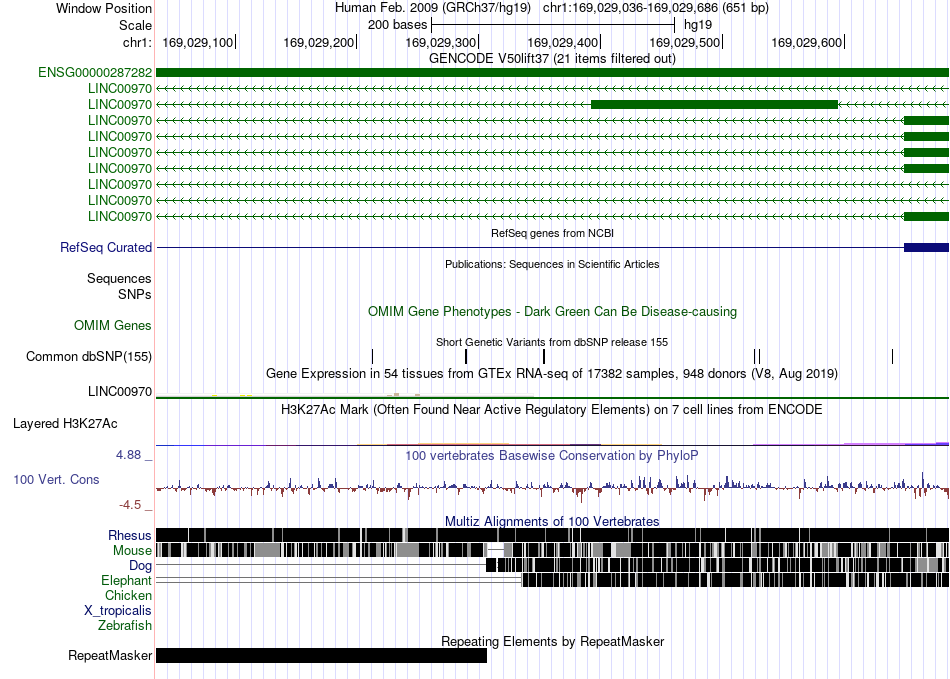This screenshot has height=679, width=950.
Task: Select the leftmost dbSNP variant tick mark
Action: tap(373, 356)
